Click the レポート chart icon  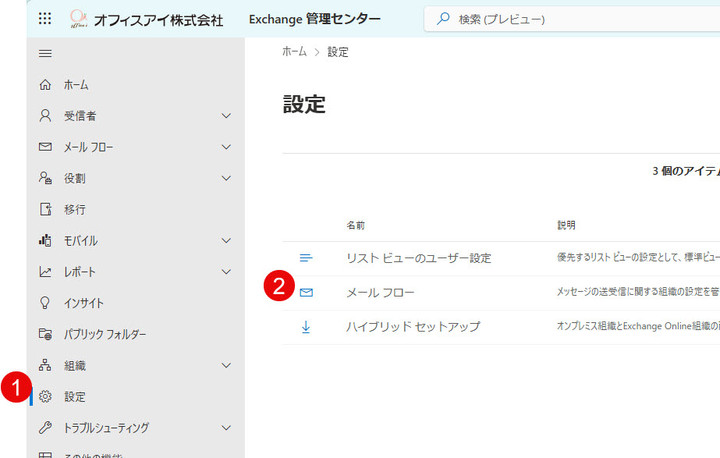click(x=45, y=272)
